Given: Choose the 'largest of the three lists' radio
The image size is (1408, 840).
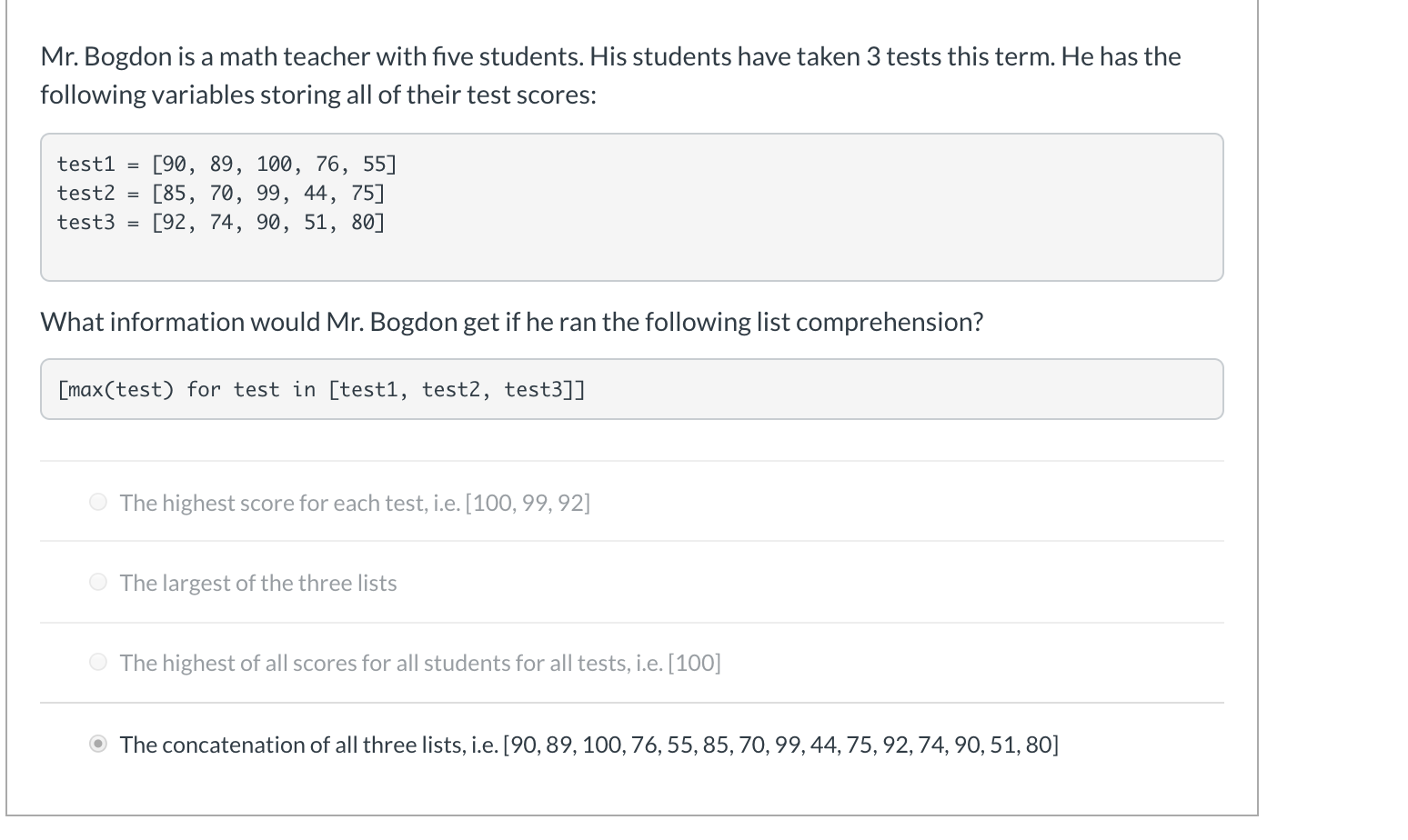Looking at the screenshot, I should pyautogui.click(x=98, y=583).
